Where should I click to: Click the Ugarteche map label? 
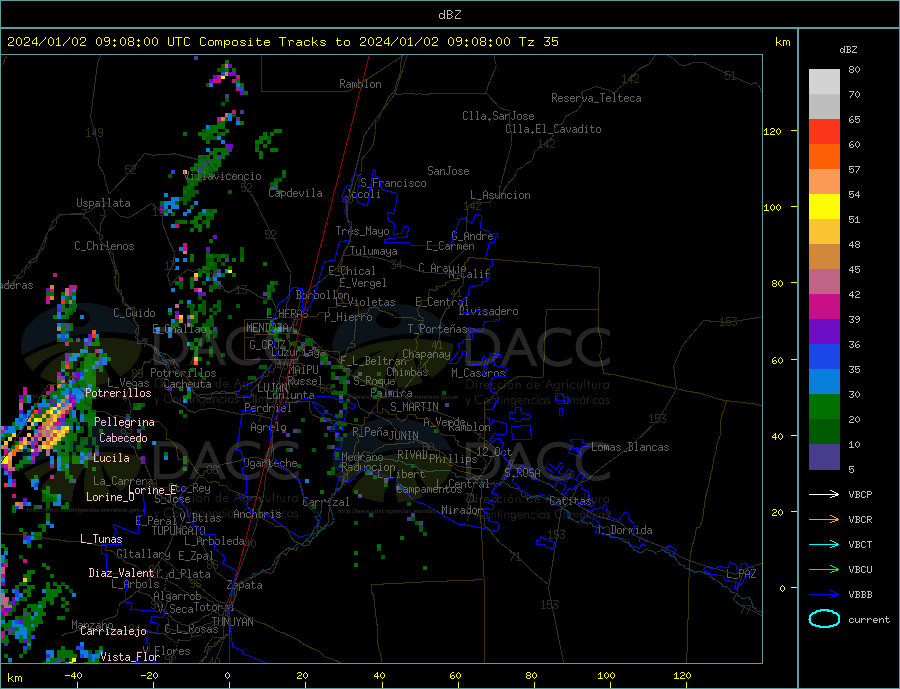point(270,463)
